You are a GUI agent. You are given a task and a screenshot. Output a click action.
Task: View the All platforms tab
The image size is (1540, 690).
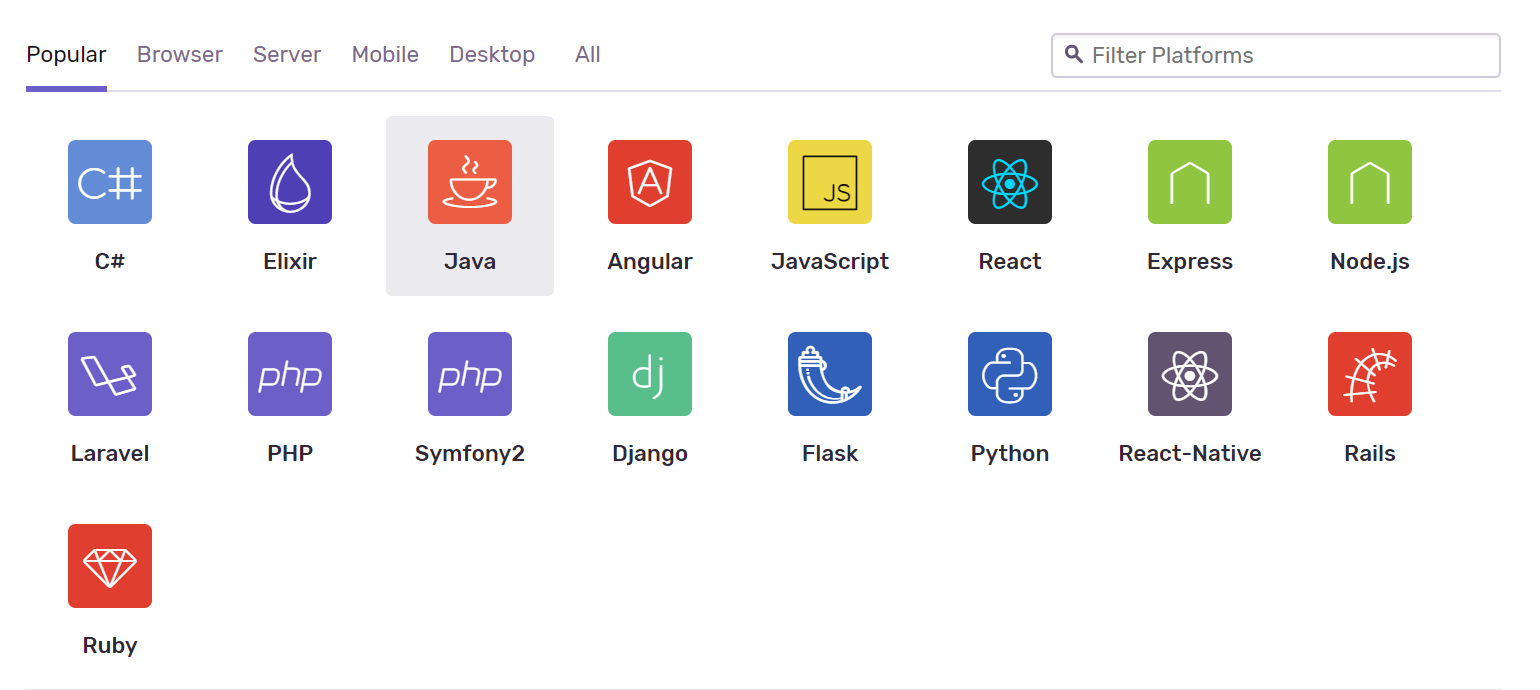click(x=588, y=54)
